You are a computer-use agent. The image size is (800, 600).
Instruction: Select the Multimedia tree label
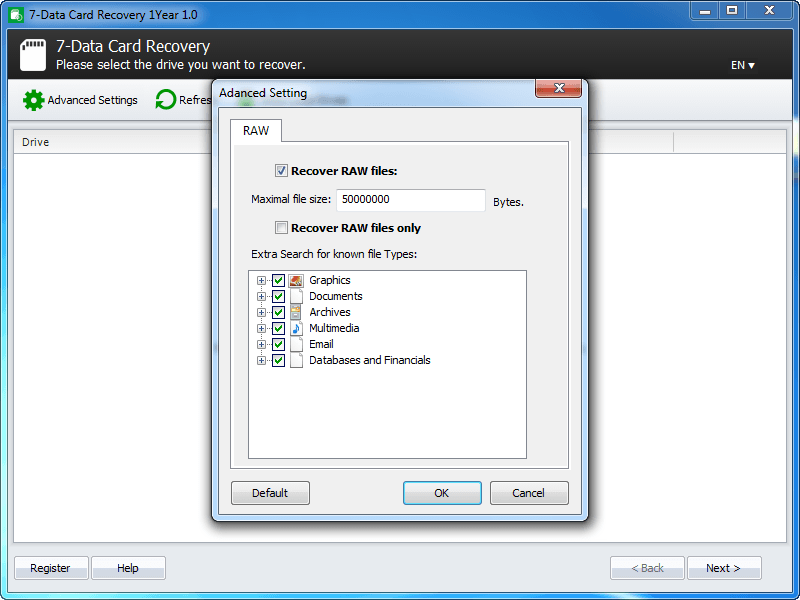point(334,328)
